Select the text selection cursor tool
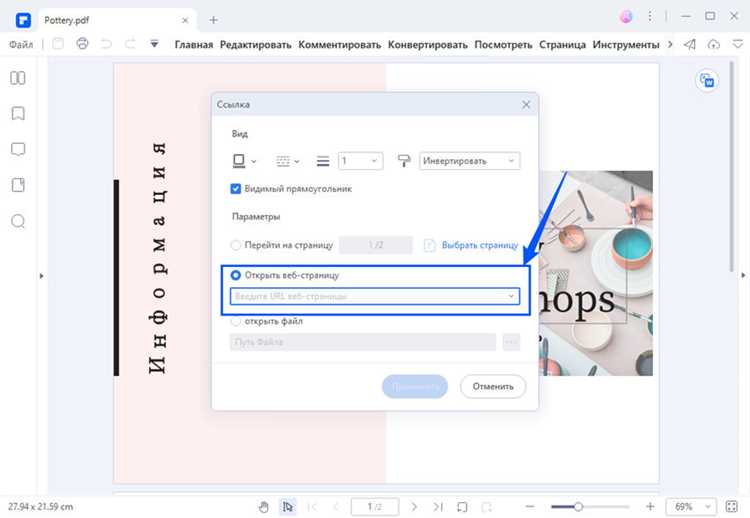The width and height of the screenshot is (750, 518). coord(287,507)
